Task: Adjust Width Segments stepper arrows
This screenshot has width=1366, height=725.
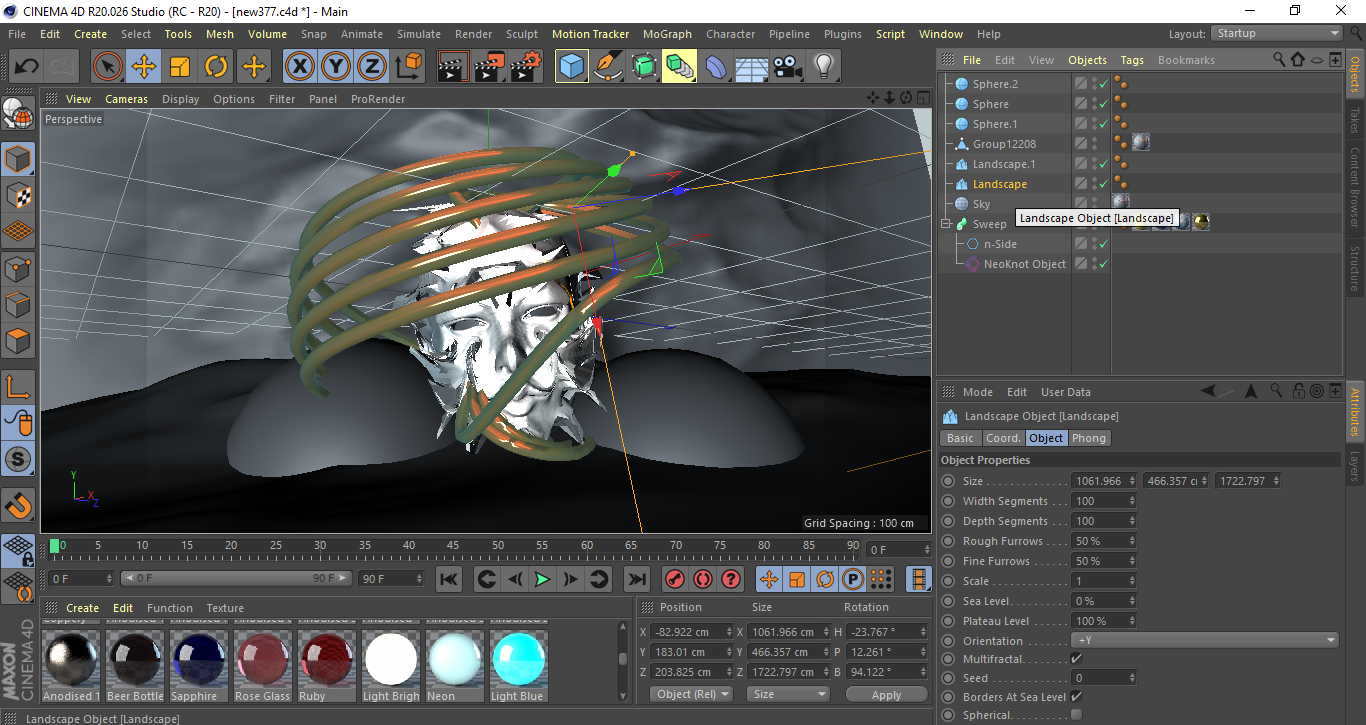Action: 1132,501
